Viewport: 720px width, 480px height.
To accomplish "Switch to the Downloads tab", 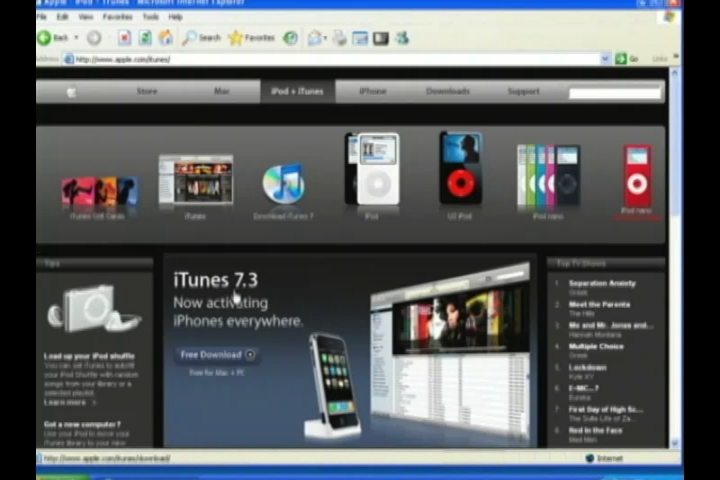I will click(x=448, y=91).
